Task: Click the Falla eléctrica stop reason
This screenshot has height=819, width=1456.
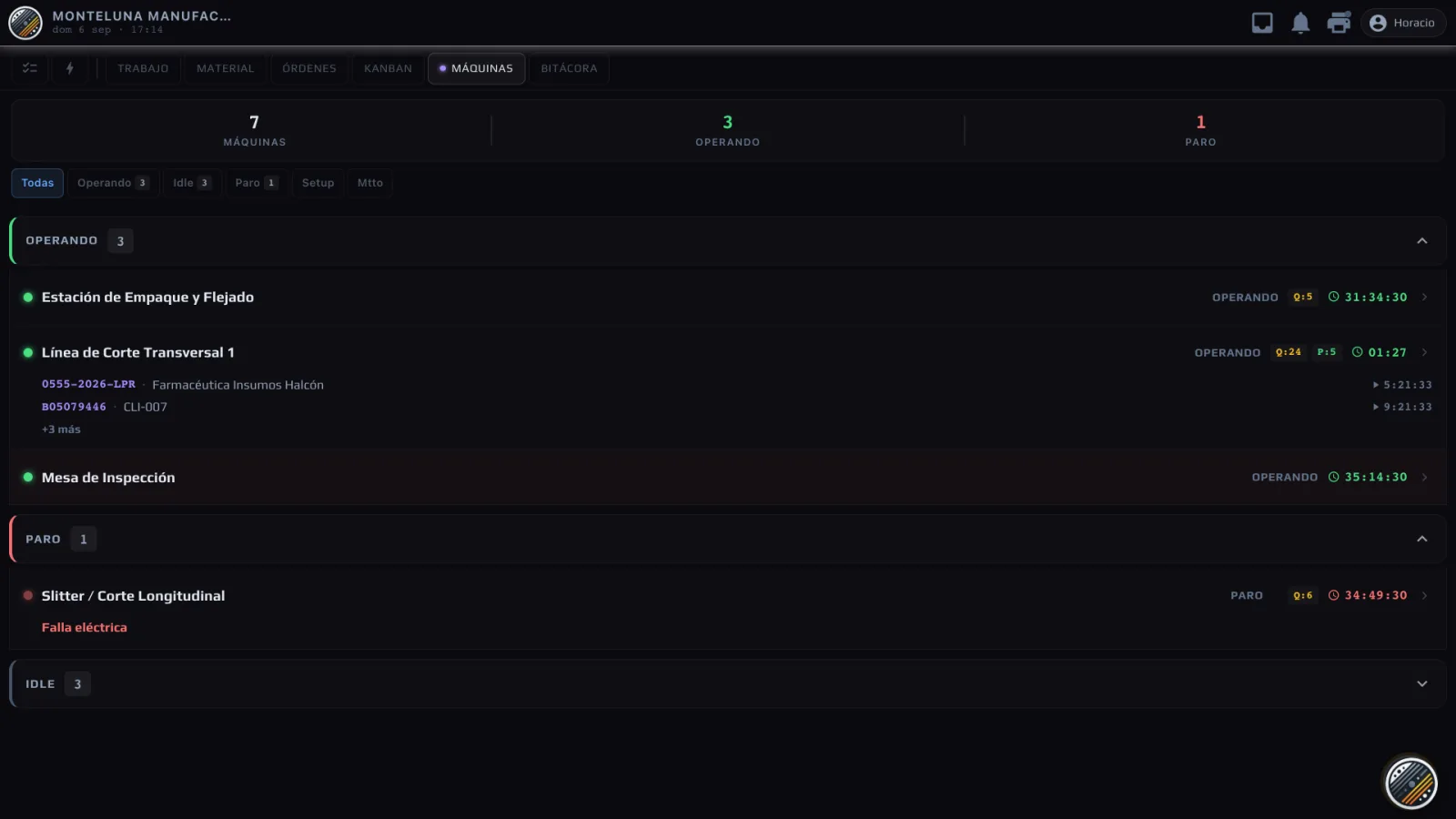Action: [x=84, y=628]
